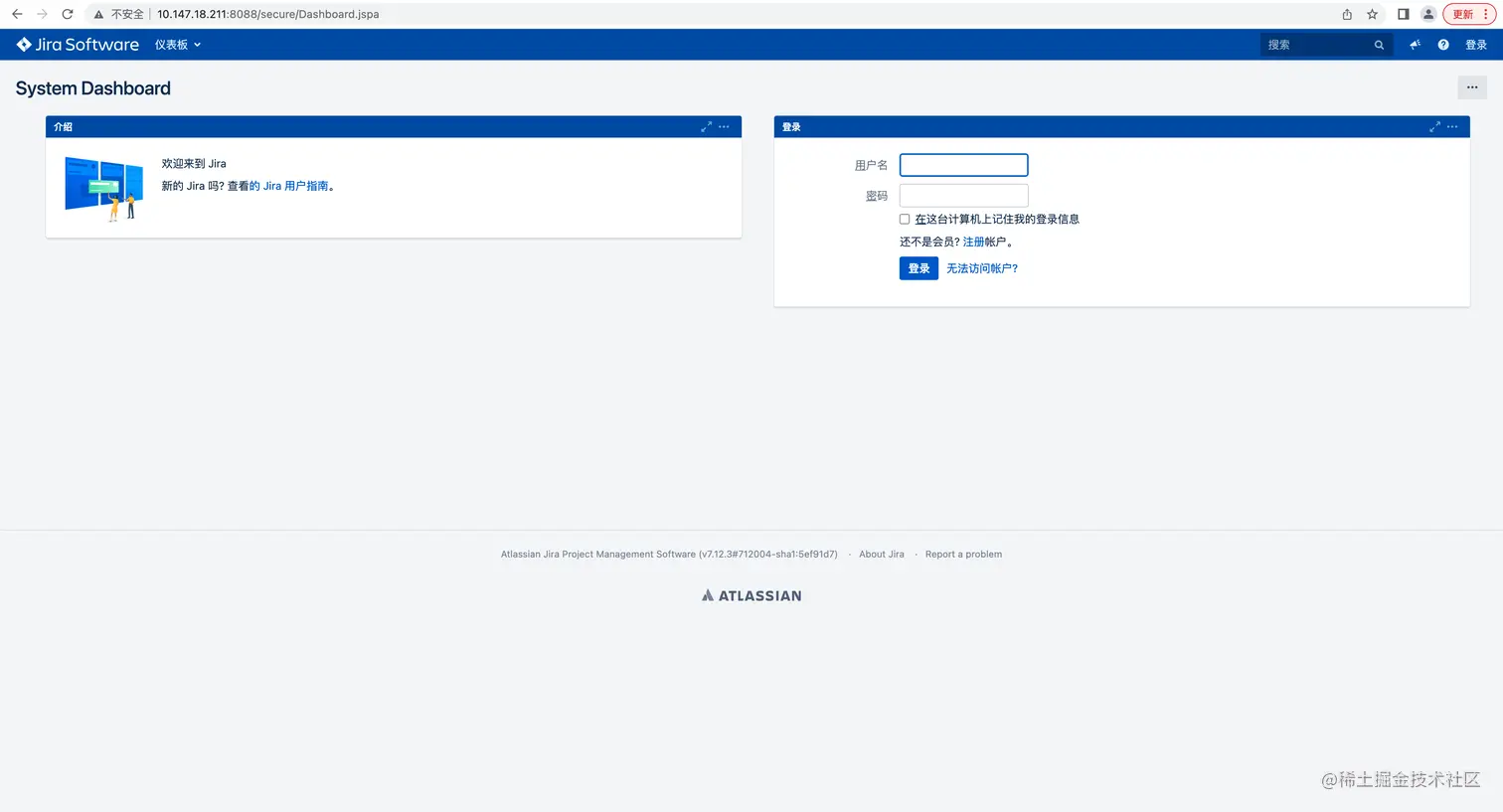Maximize the 介绍 gadget
1503x812 pixels.
tap(706, 126)
